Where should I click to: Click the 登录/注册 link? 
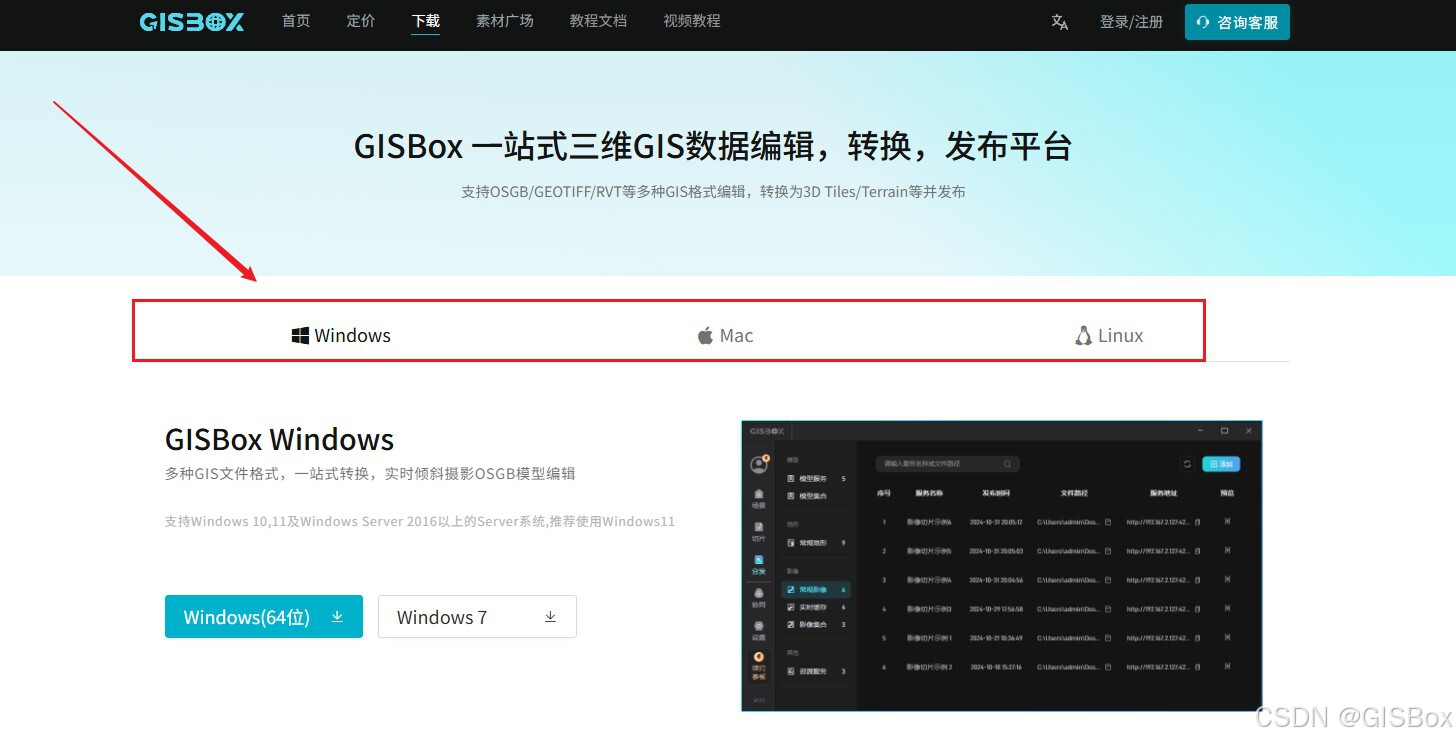(1131, 22)
